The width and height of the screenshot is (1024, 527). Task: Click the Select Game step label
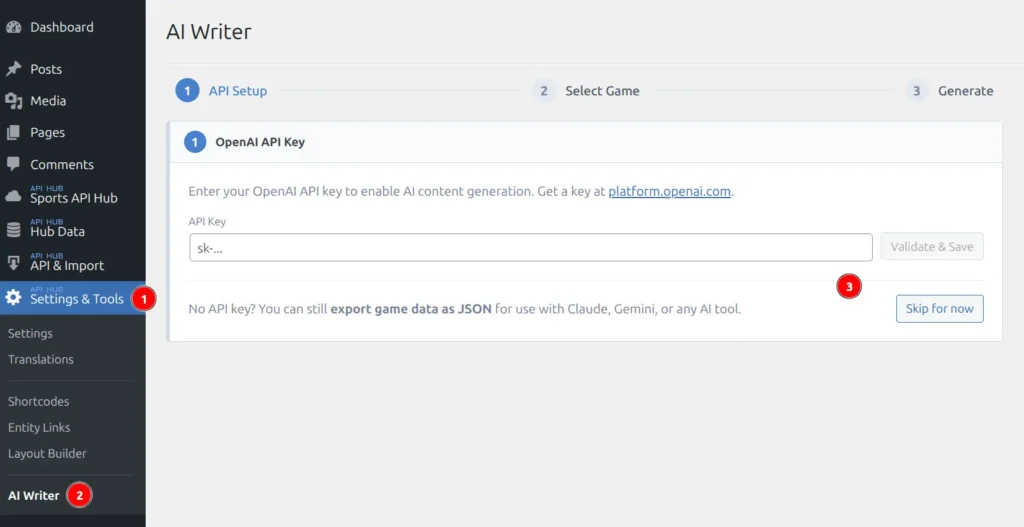[602, 91]
